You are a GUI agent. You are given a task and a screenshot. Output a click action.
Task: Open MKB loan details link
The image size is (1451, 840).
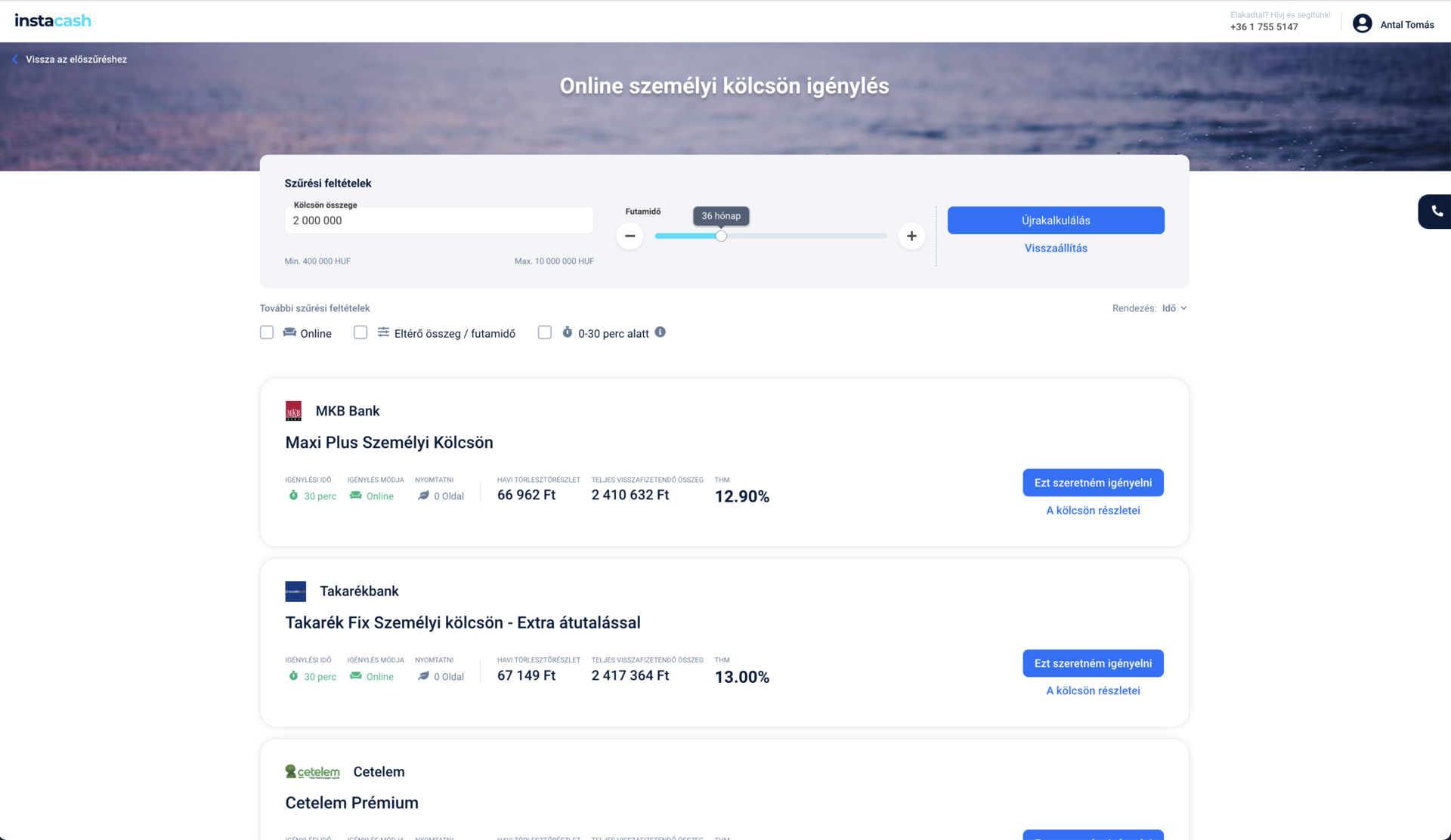point(1093,511)
